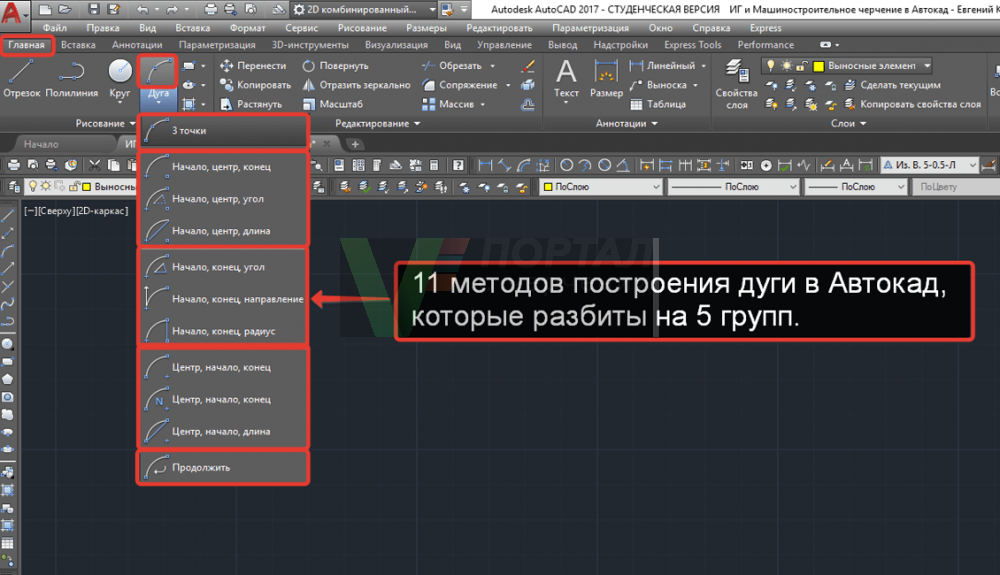Switch to the Express Tools tab

[x=693, y=45]
